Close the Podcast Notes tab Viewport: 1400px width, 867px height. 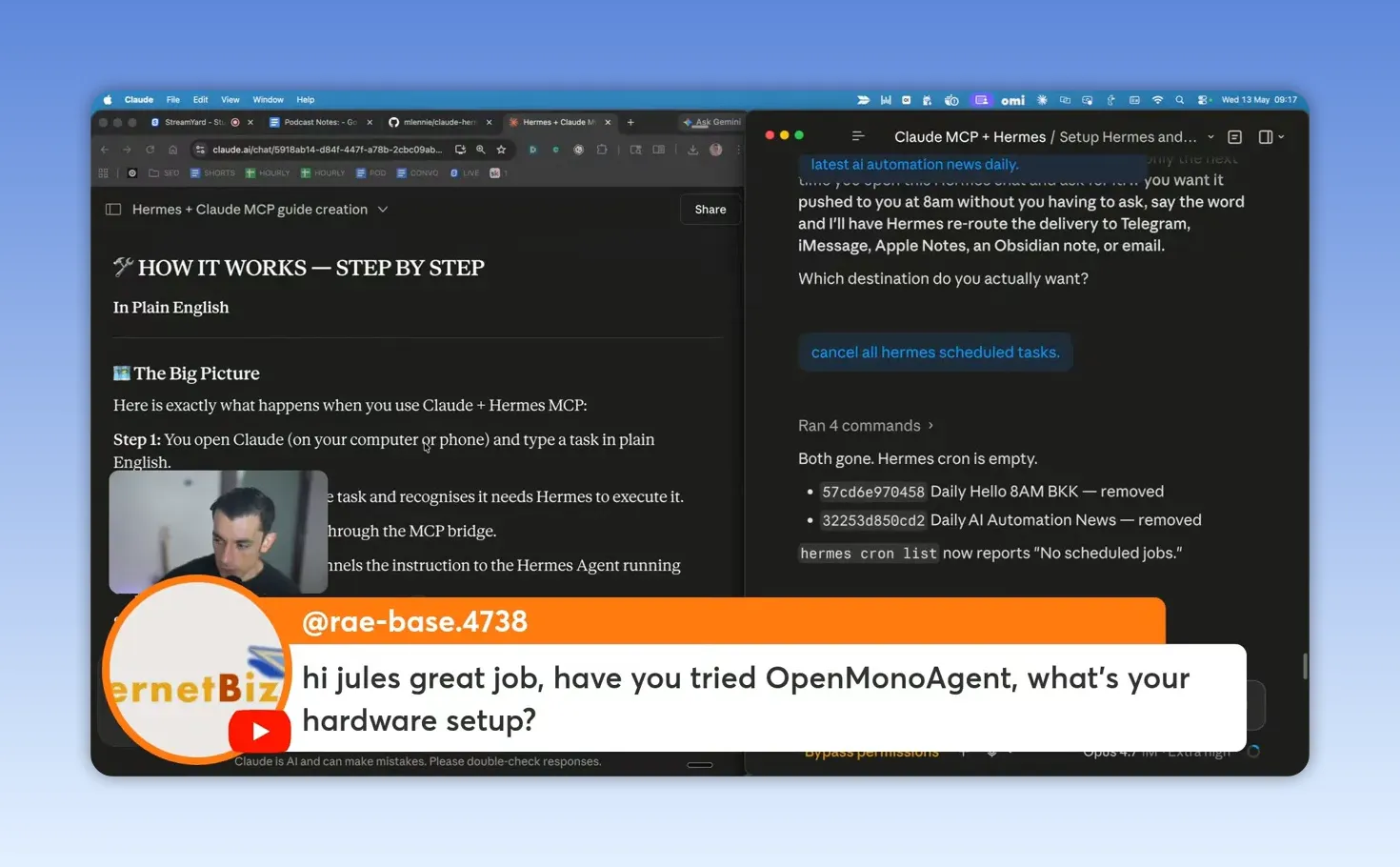tap(370, 122)
